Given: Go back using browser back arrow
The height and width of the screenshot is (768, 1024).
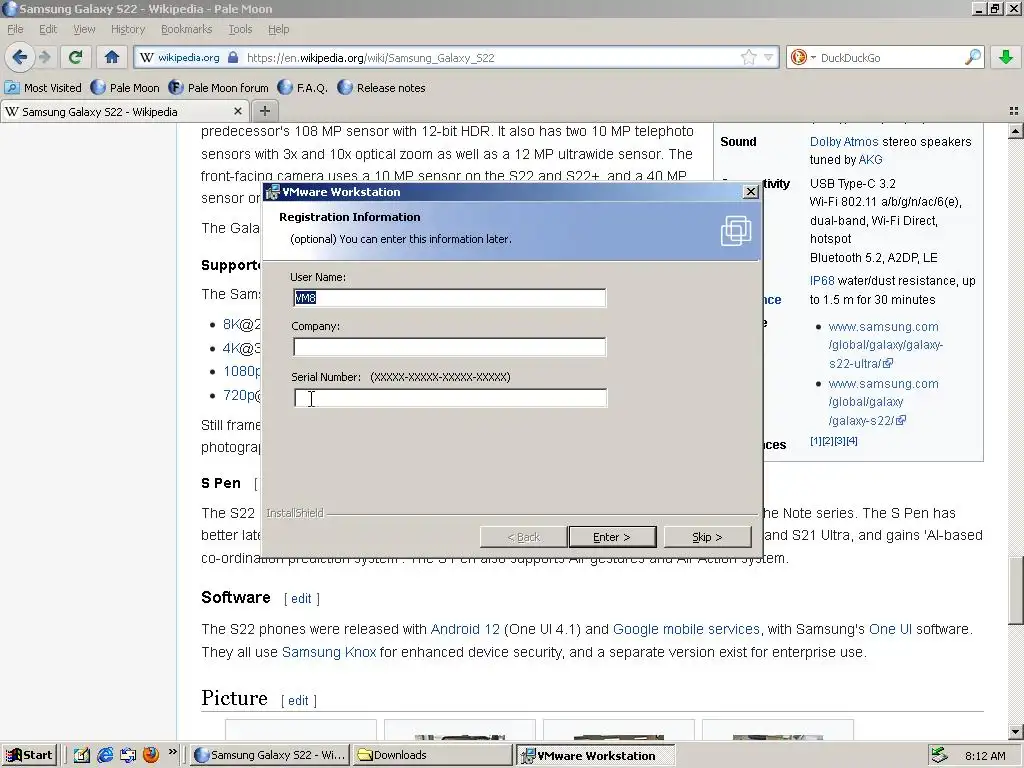Looking at the screenshot, I should point(20,57).
